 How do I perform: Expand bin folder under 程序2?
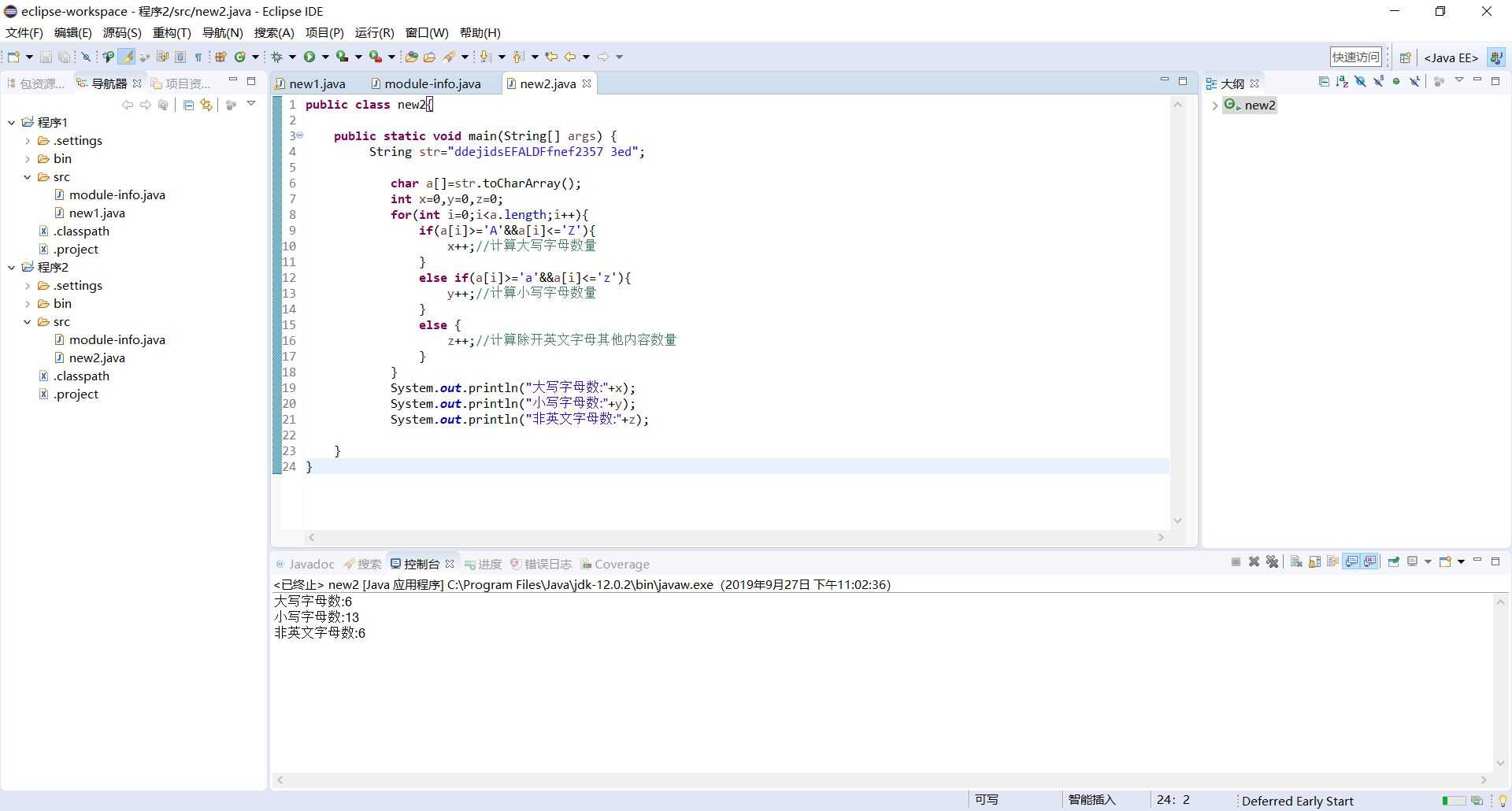click(x=28, y=304)
